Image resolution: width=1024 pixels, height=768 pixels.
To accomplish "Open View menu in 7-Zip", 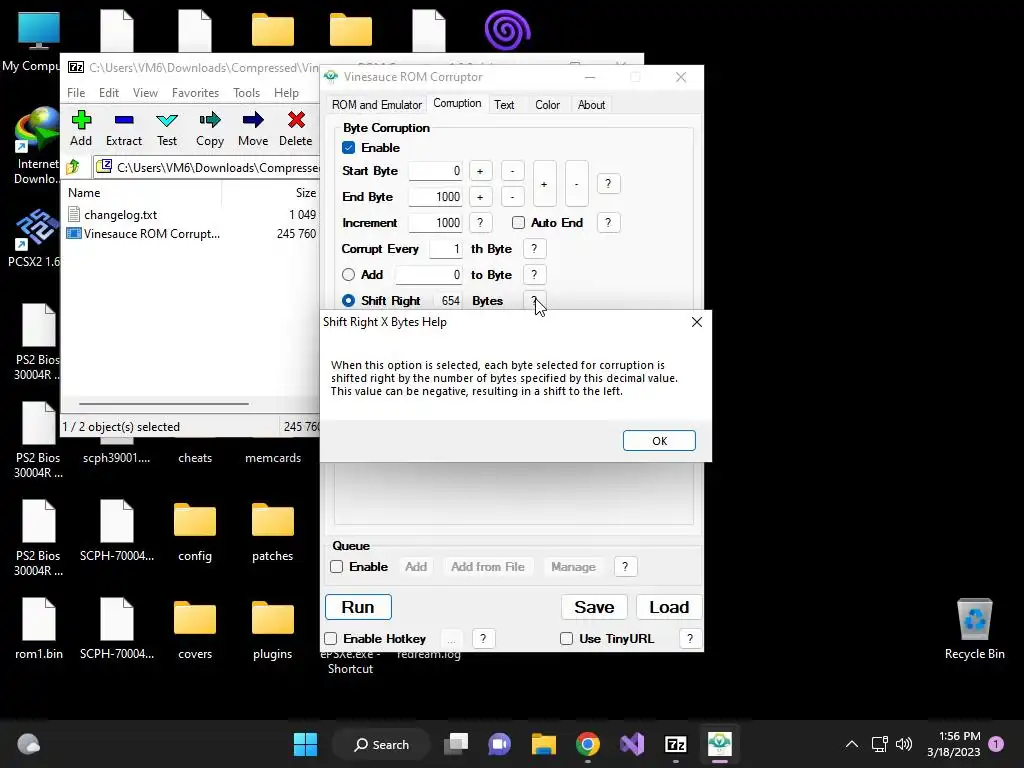I will pos(145,93).
